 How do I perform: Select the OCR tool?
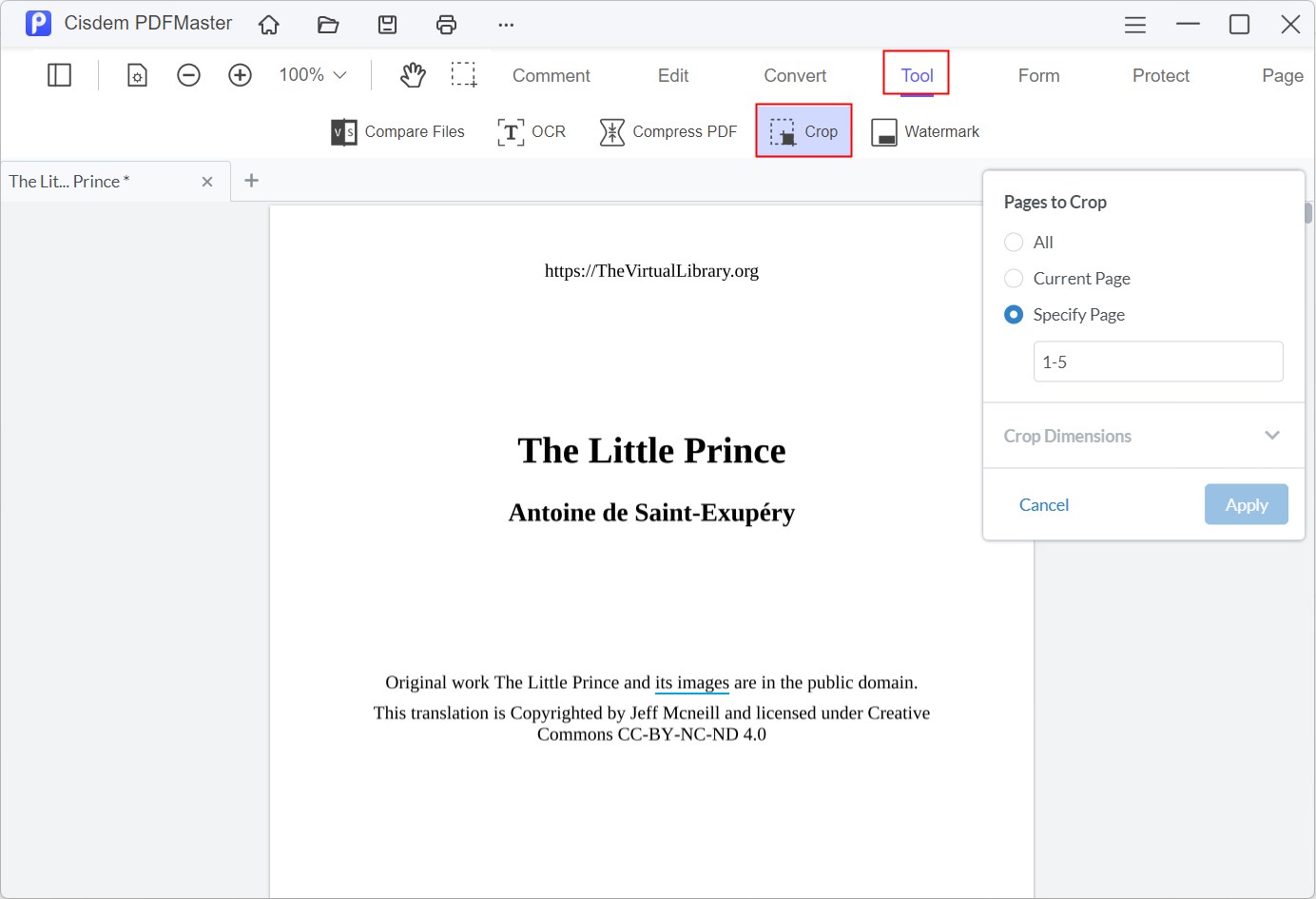click(532, 131)
